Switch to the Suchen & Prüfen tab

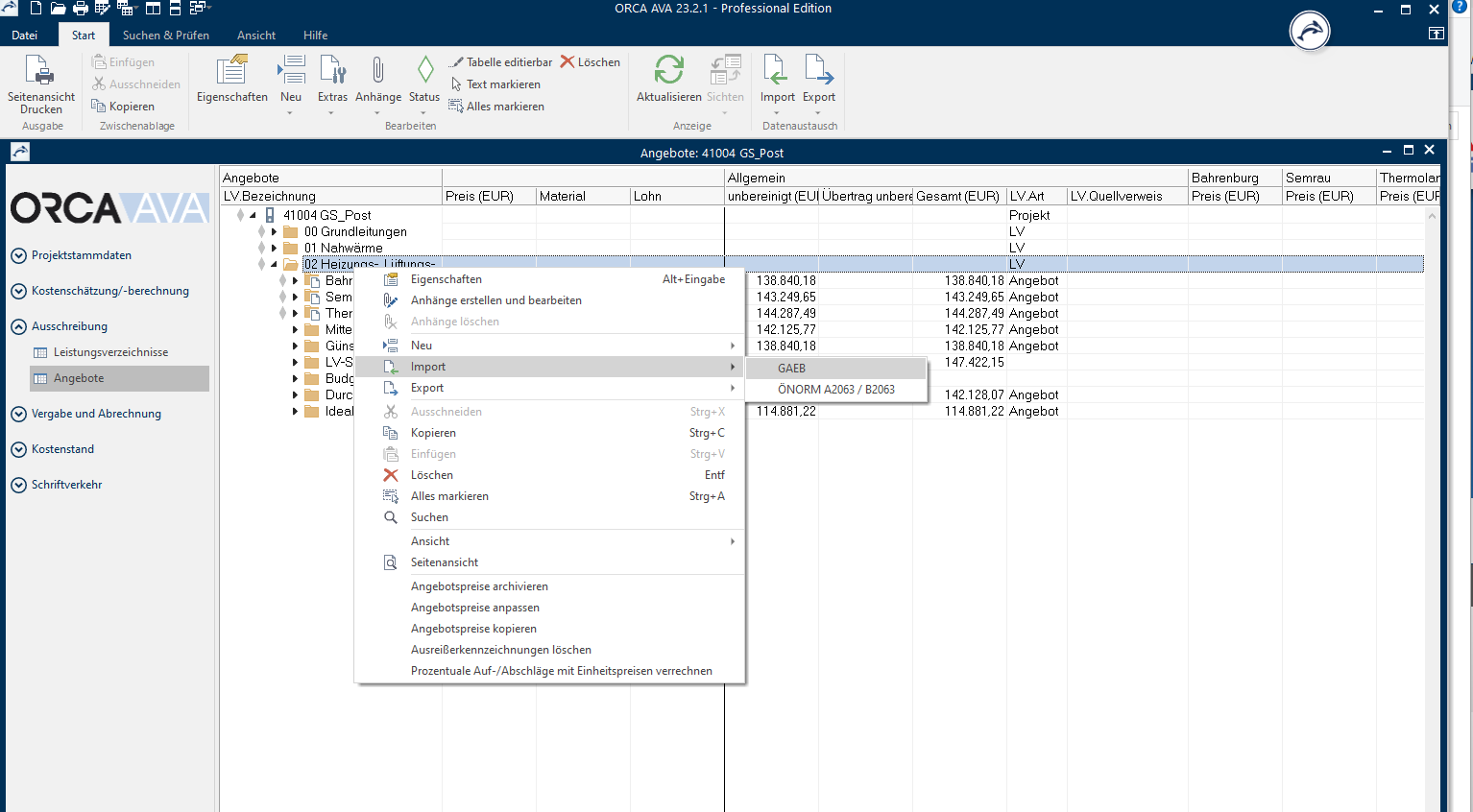point(165,36)
